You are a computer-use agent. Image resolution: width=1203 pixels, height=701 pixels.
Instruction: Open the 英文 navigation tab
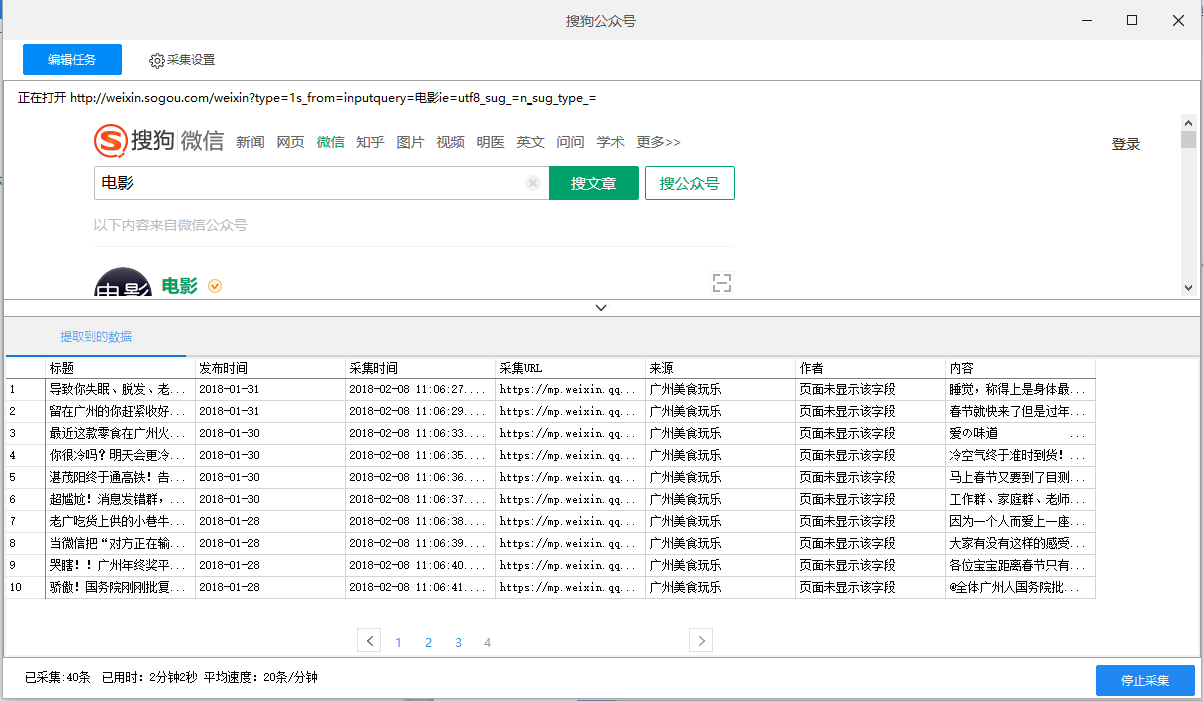(530, 142)
